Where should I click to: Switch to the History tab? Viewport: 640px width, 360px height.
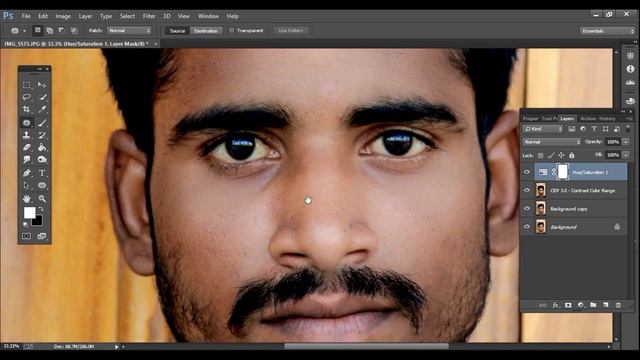tap(607, 119)
